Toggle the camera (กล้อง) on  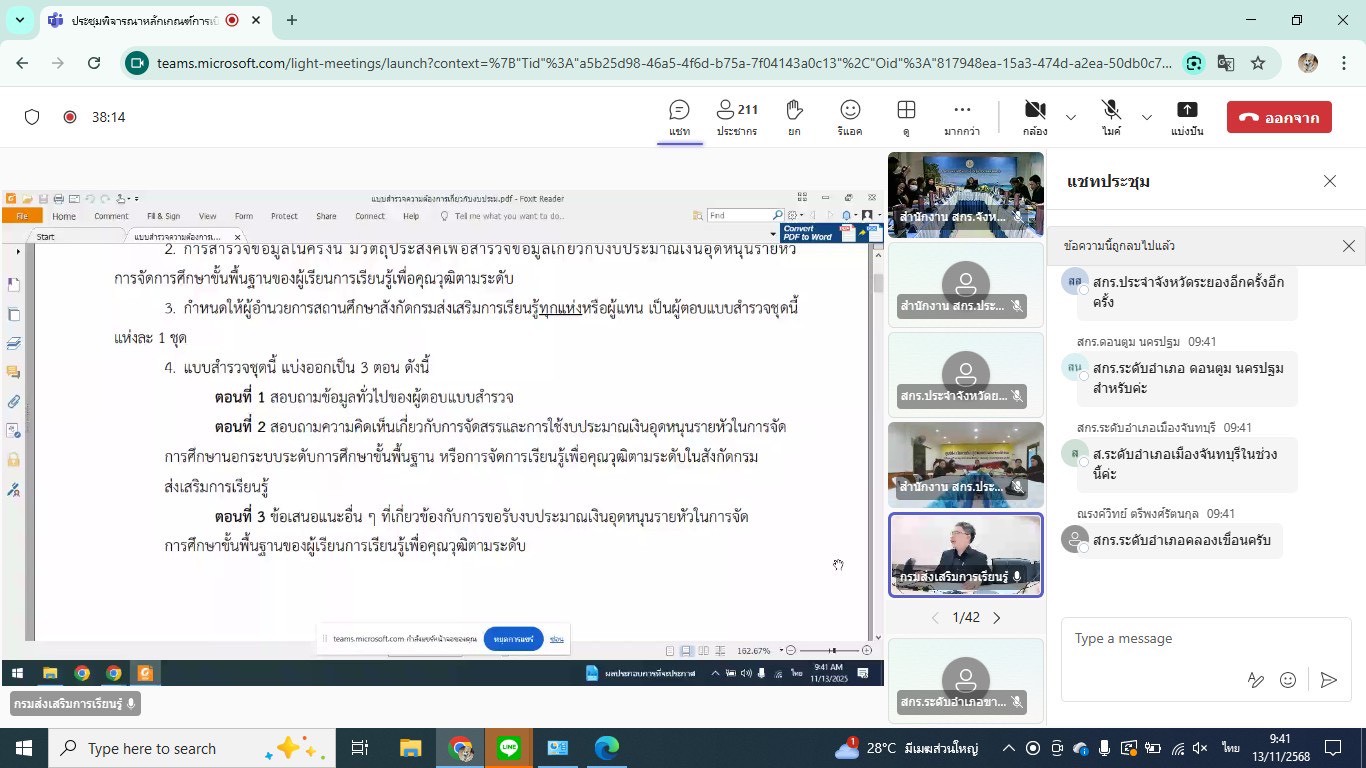click(1035, 117)
